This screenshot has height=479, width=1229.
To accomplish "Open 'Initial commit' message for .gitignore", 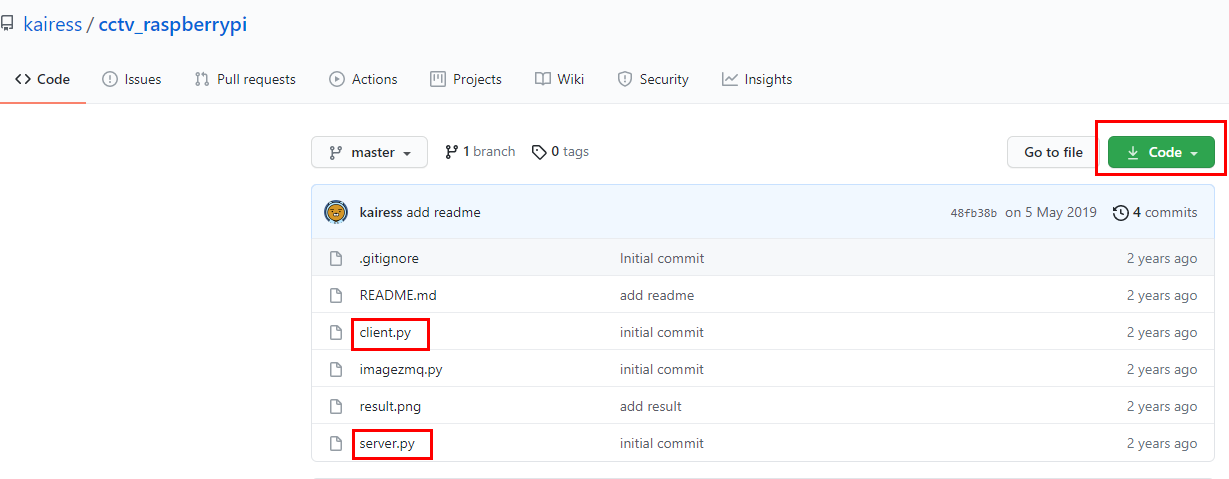I will [662, 258].
